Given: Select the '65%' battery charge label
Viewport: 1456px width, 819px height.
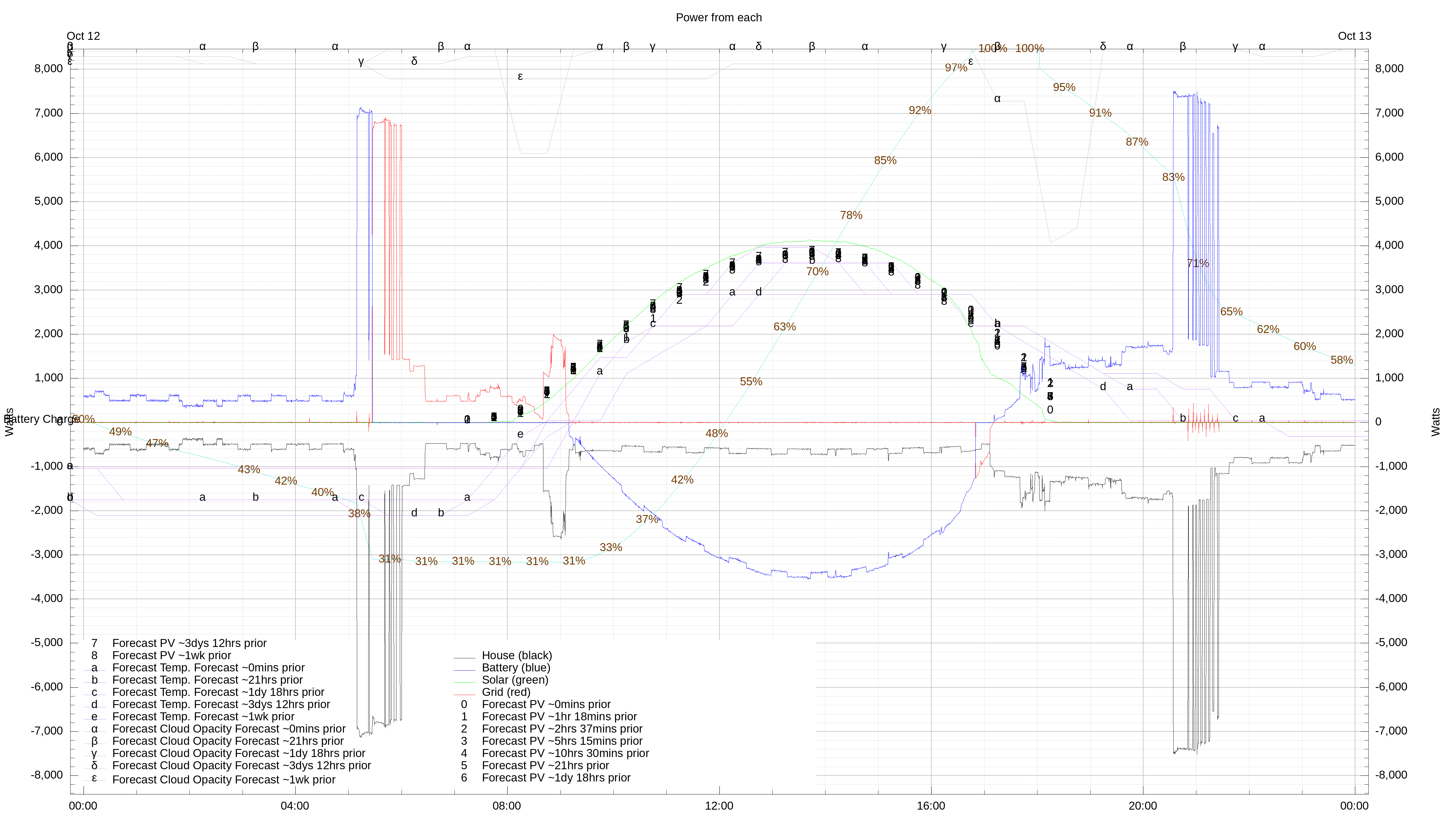Looking at the screenshot, I should [x=1232, y=312].
